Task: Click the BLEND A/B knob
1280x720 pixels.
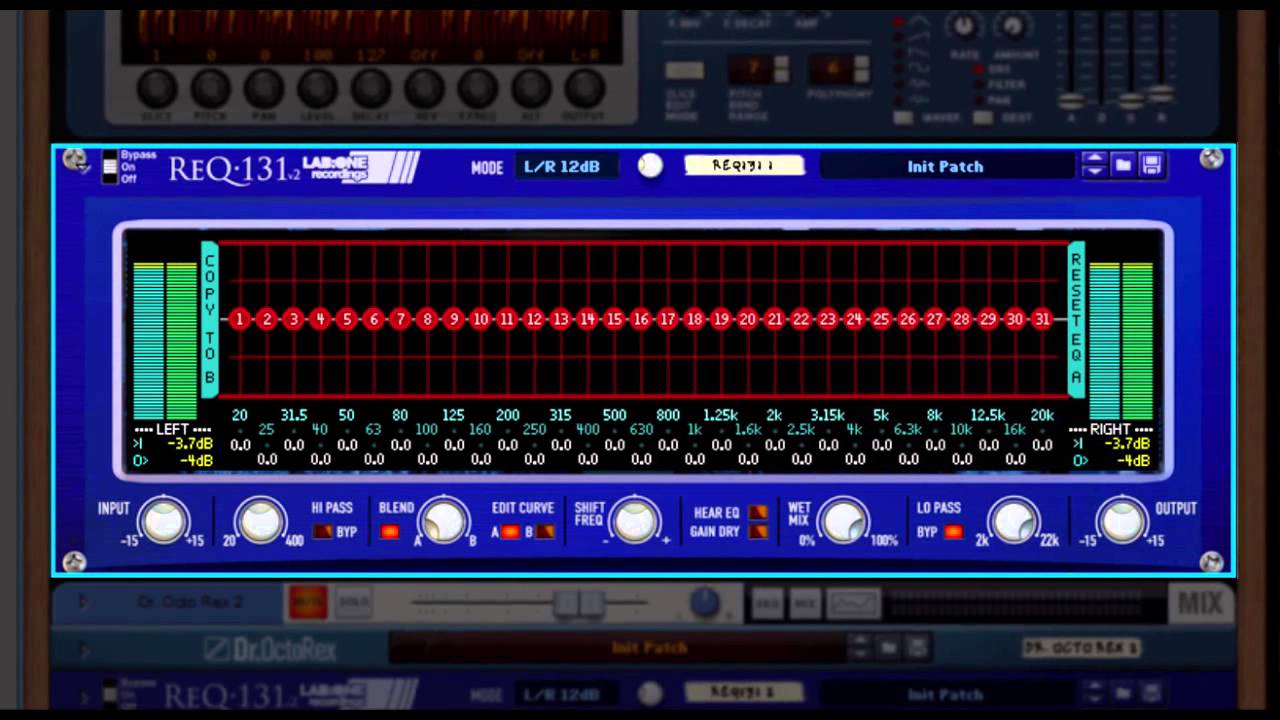Action: point(444,521)
